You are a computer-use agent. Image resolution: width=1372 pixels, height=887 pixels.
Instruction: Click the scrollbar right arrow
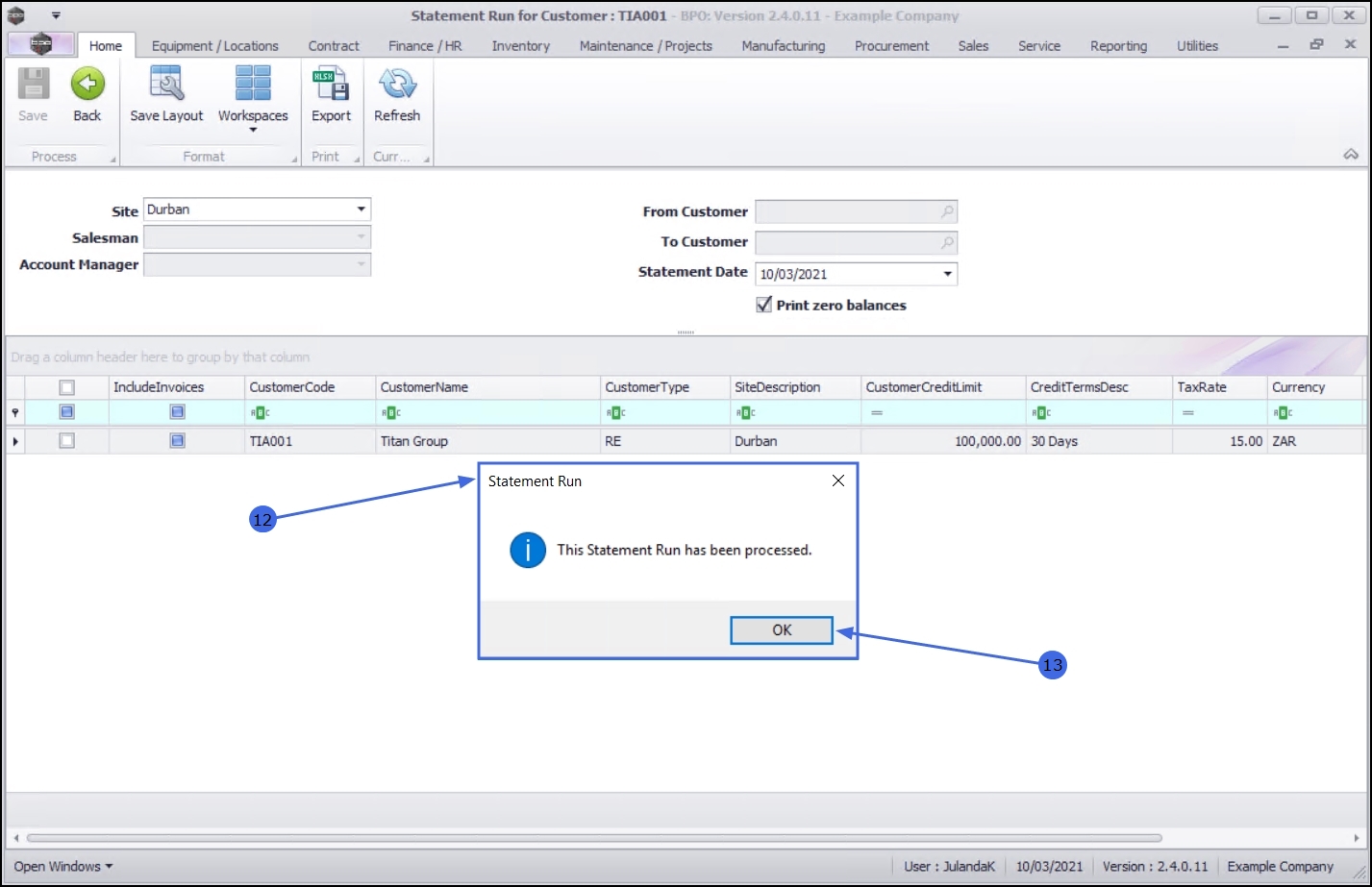tap(1357, 837)
